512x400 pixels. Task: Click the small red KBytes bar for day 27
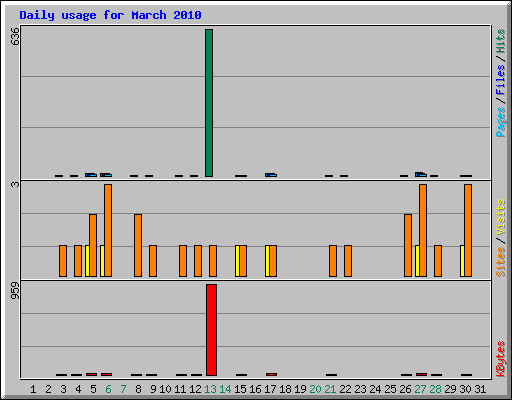pos(421,374)
